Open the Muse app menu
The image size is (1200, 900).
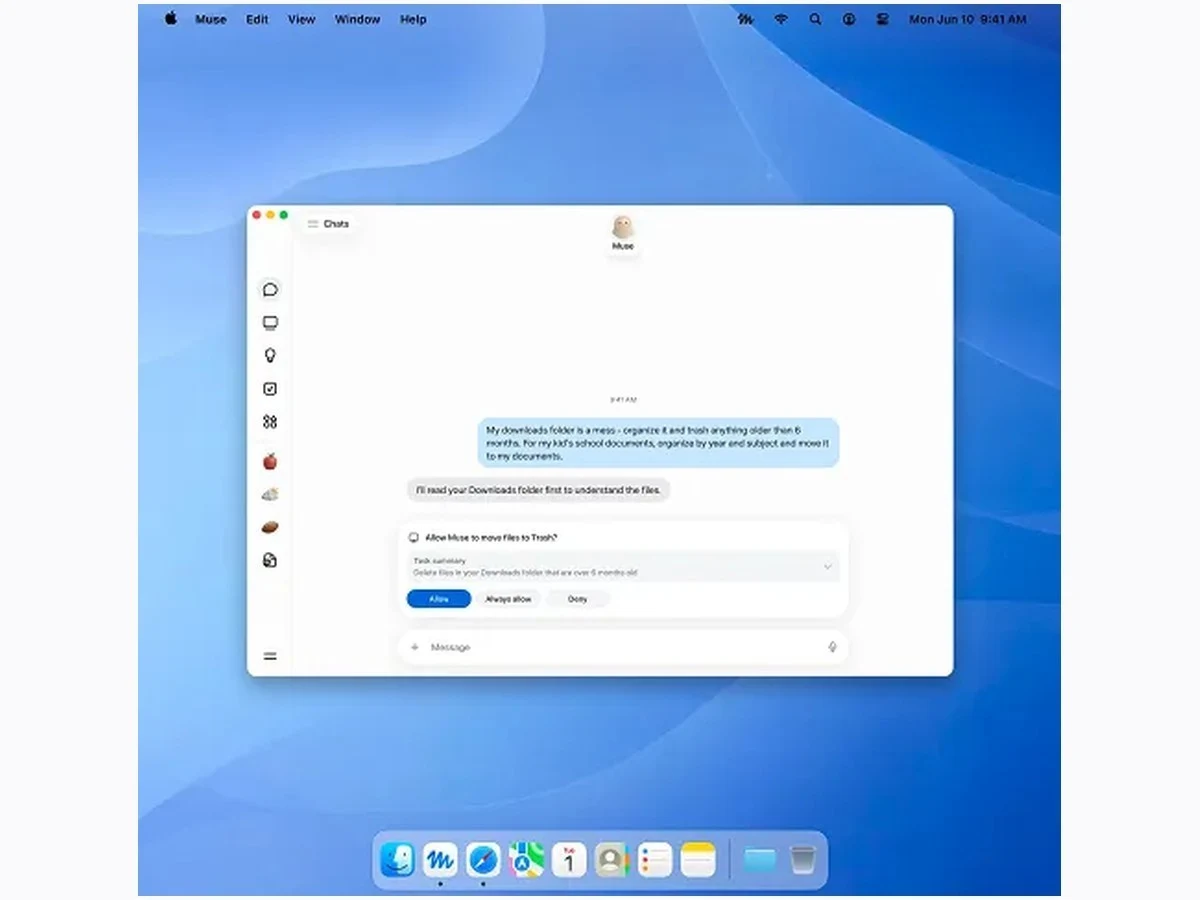coord(211,19)
